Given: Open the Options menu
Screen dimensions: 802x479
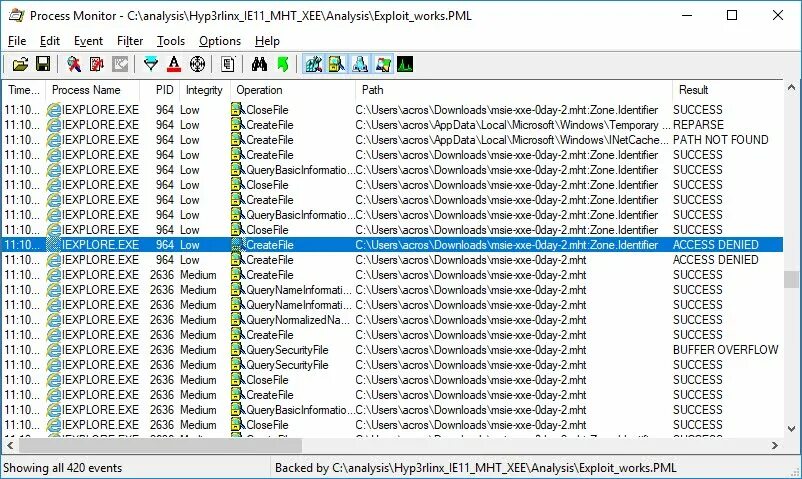Looking at the screenshot, I should [x=220, y=41].
